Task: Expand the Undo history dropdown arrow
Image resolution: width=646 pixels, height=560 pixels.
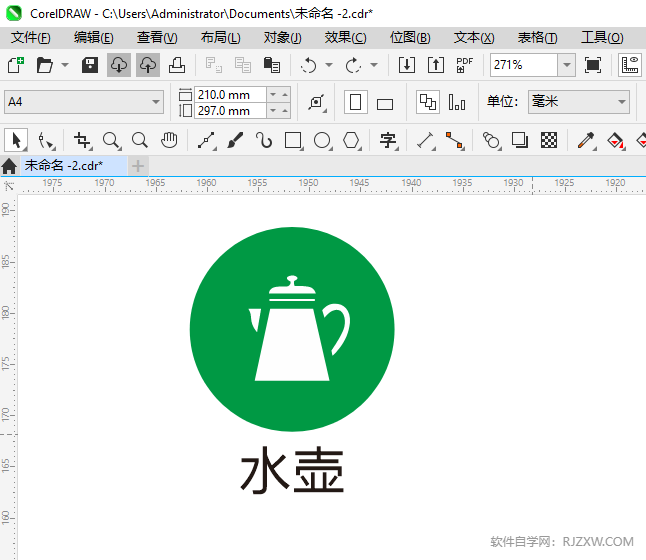Action: 329,65
